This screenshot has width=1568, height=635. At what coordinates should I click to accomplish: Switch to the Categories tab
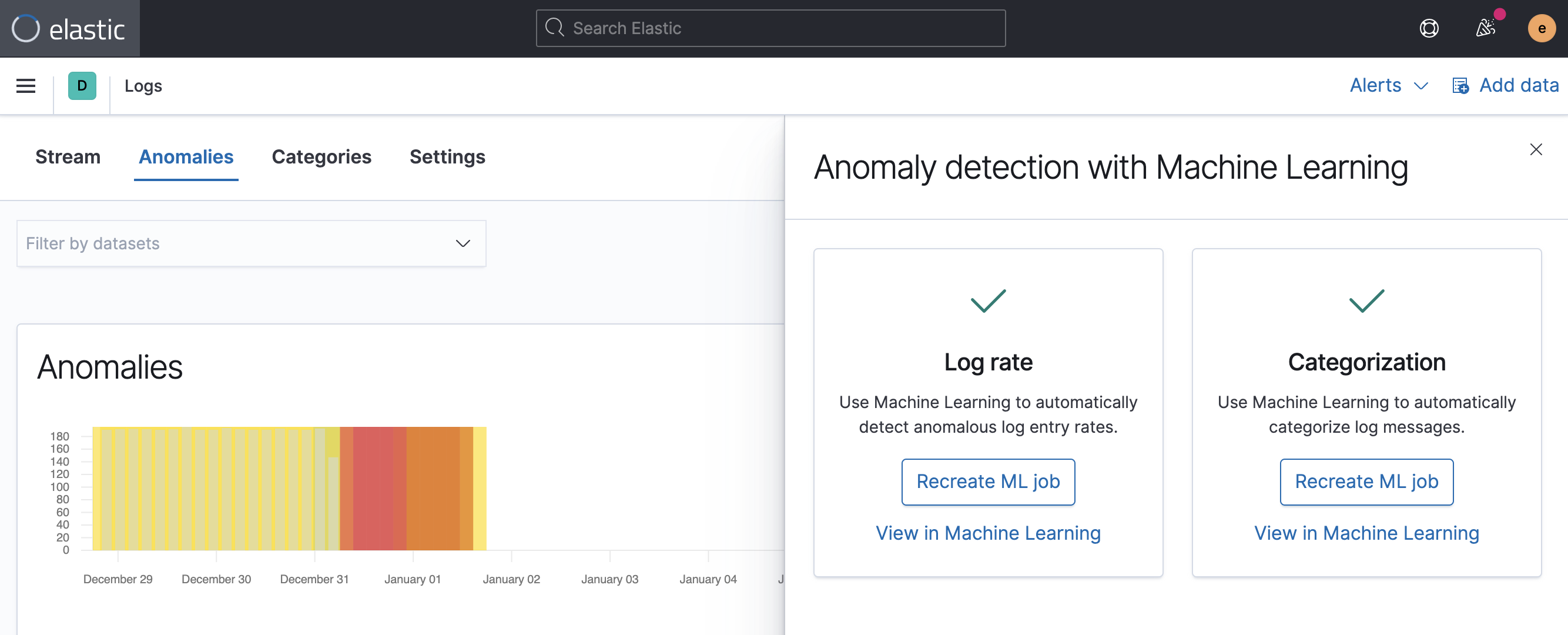(x=321, y=157)
